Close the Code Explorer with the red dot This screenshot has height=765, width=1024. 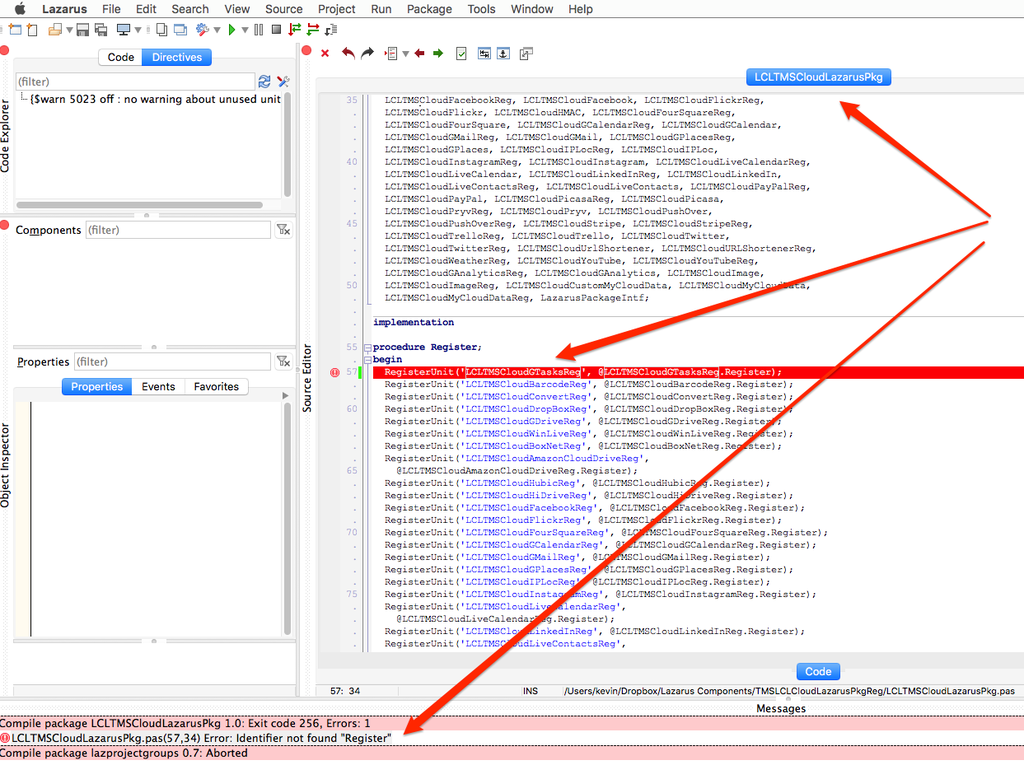[4, 50]
